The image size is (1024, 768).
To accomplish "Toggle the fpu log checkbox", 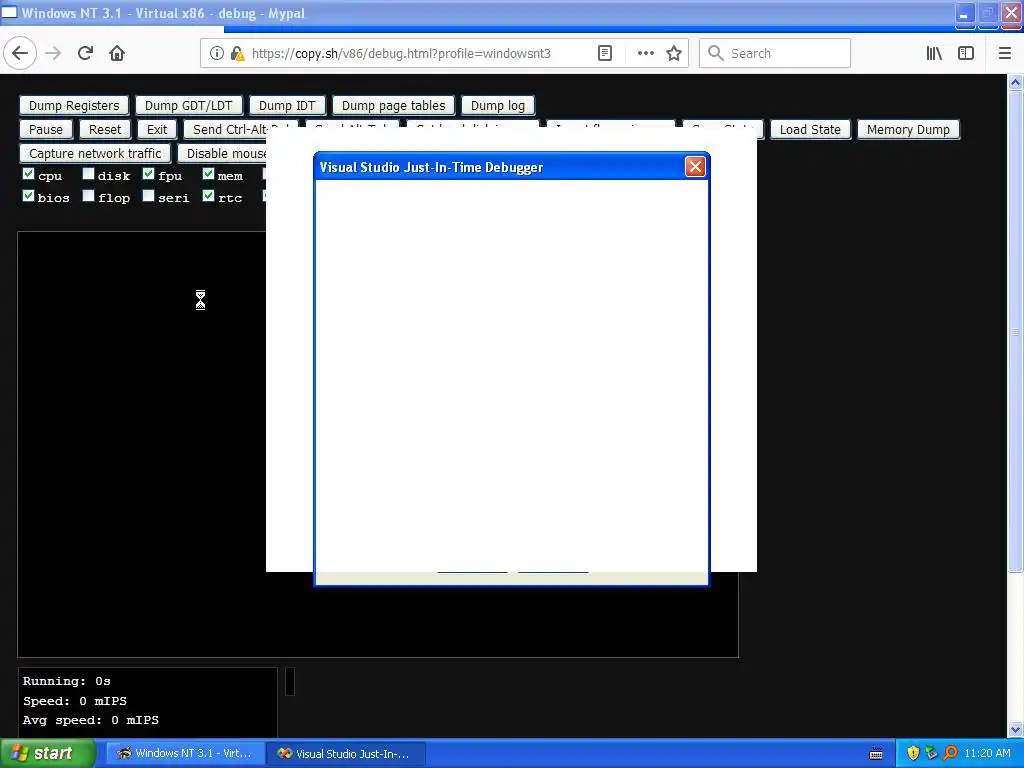I will pyautogui.click(x=148, y=174).
